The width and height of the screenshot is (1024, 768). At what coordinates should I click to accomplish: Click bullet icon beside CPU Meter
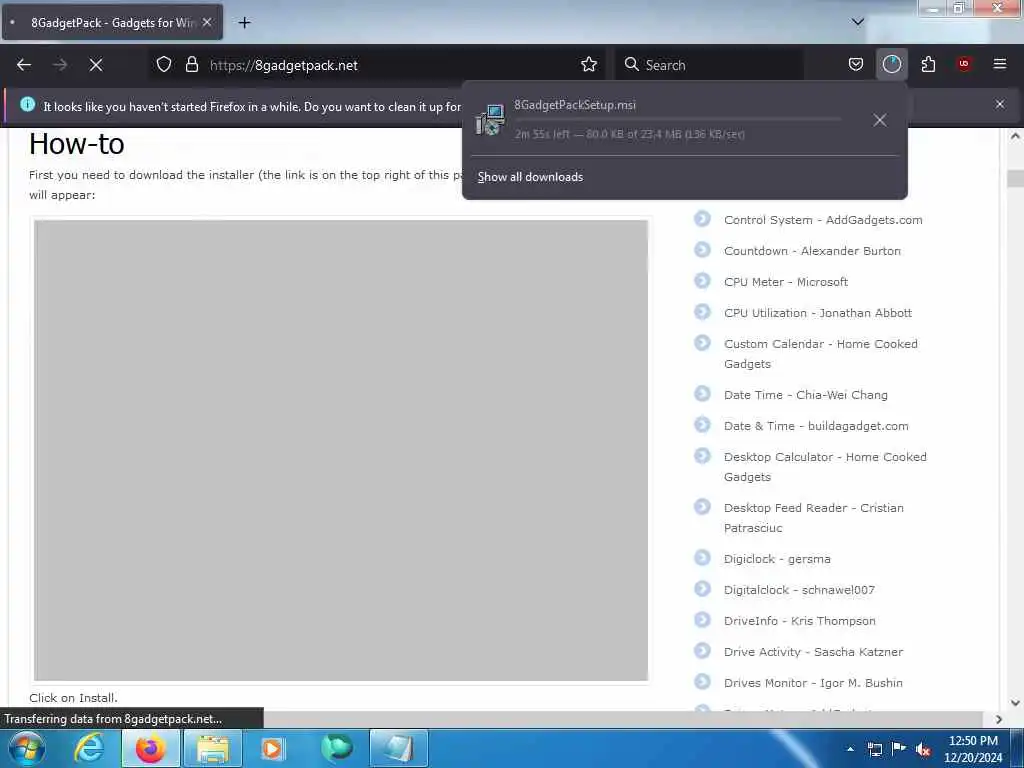[x=702, y=281]
